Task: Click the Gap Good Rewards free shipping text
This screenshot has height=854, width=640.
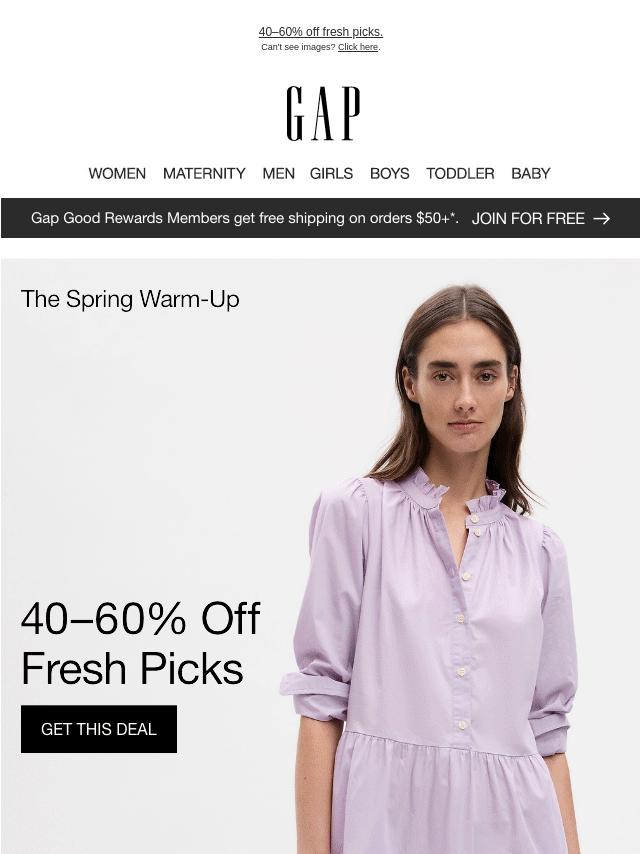Action: pos(245,218)
